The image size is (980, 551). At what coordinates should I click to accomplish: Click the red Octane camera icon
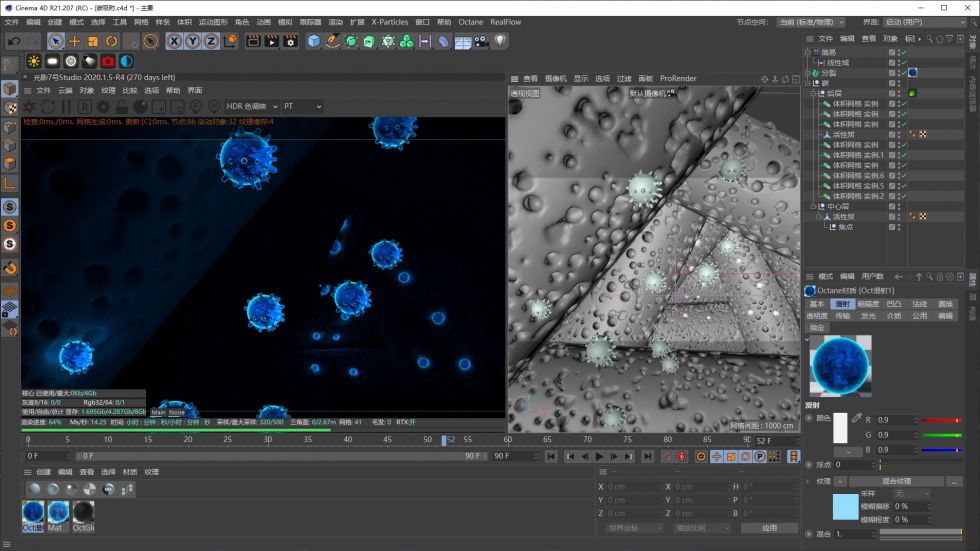[x=107, y=61]
